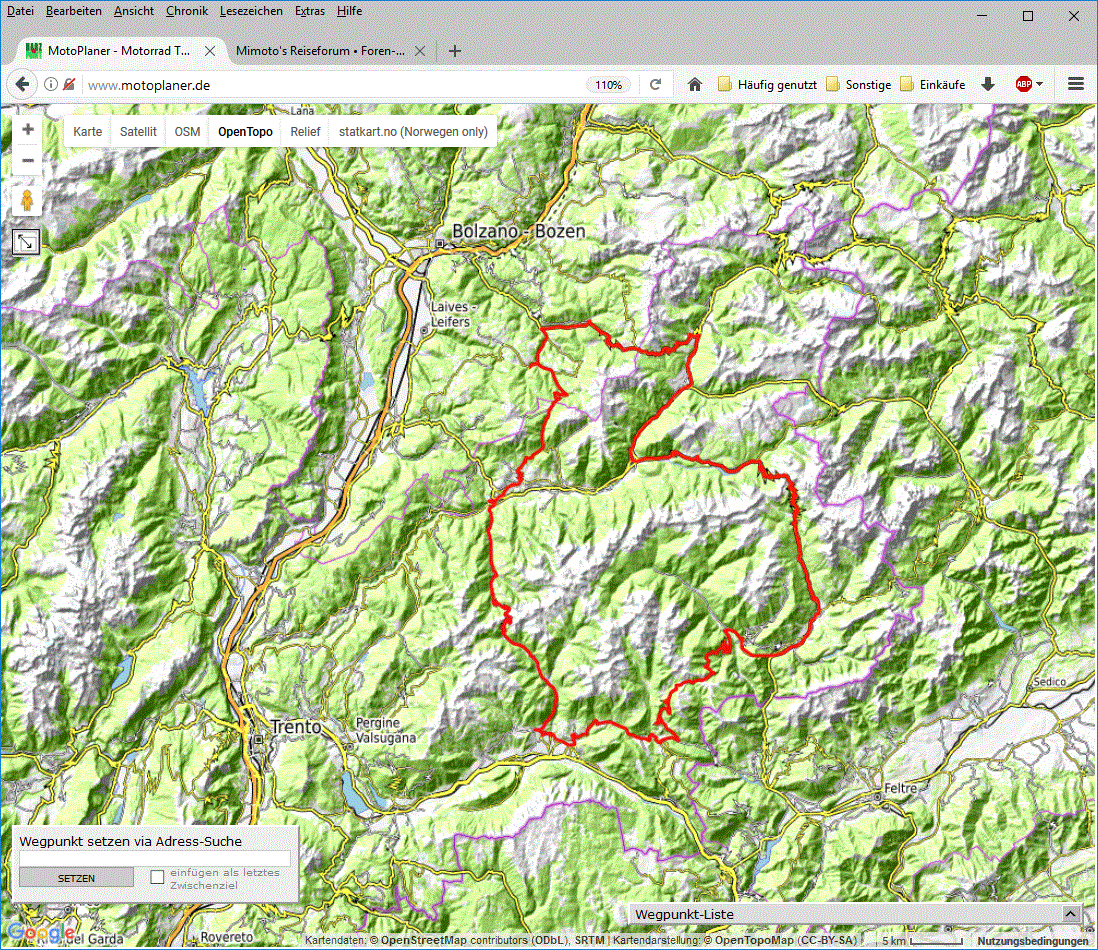Click the Adblock Plus ABP icon
This screenshot has height=950, width=1098.
tap(1024, 85)
